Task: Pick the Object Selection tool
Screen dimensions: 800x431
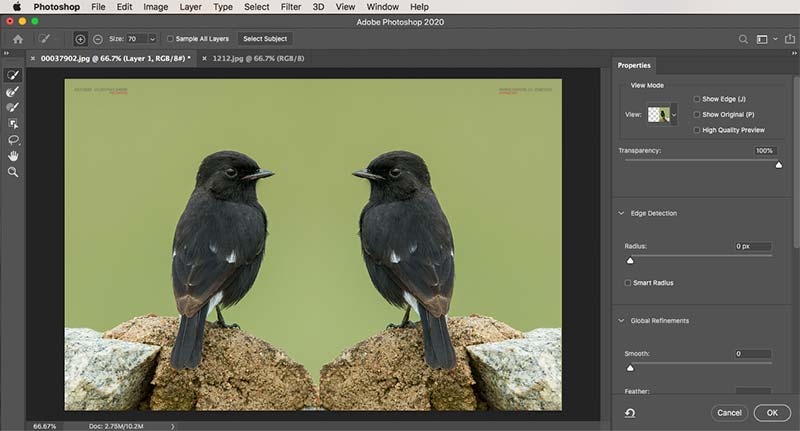Action: (x=13, y=123)
